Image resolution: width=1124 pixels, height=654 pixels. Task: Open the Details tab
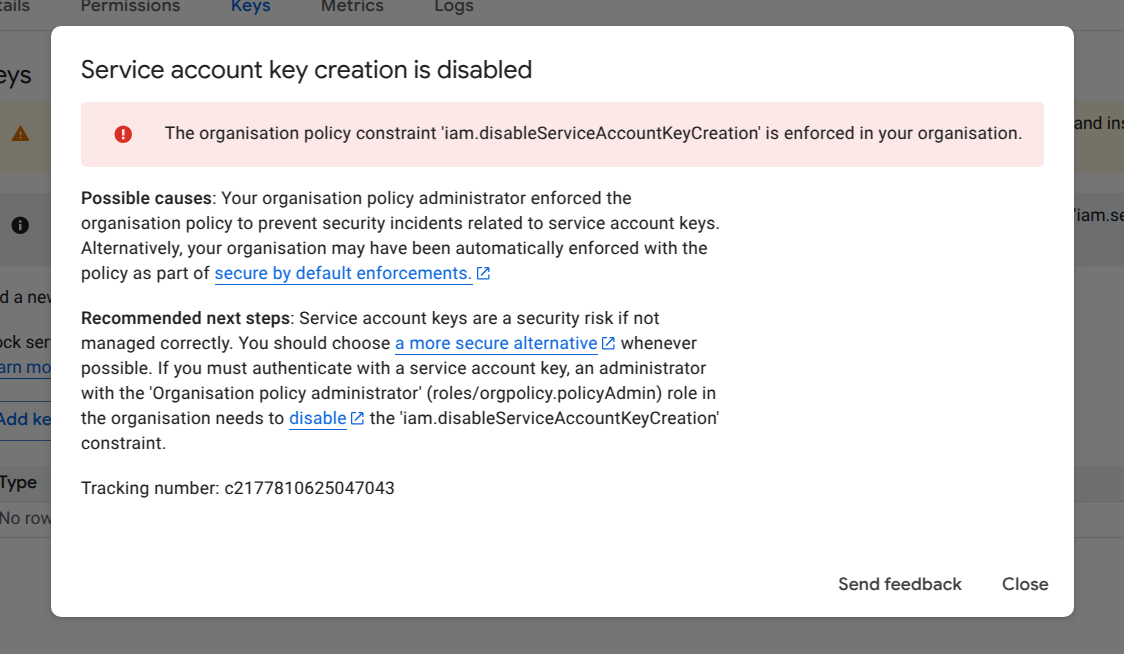[x=17, y=6]
